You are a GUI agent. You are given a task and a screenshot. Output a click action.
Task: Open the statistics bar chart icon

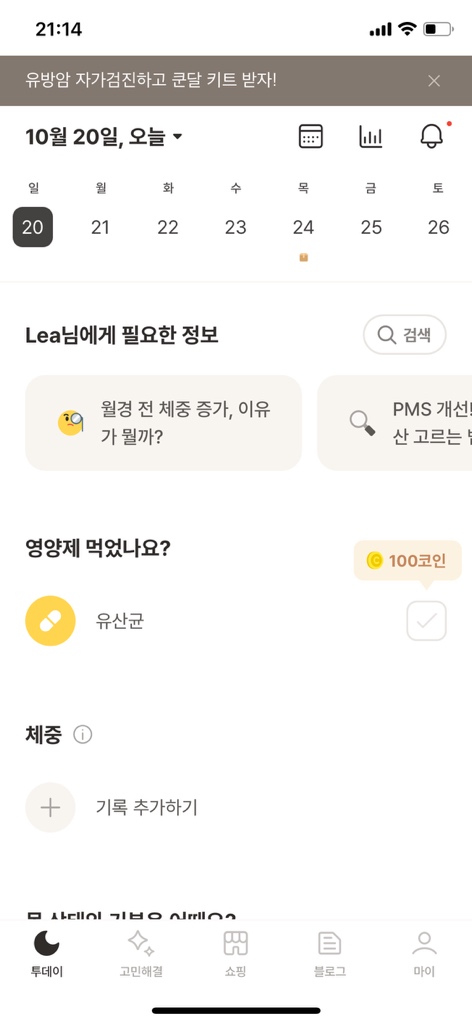click(371, 136)
